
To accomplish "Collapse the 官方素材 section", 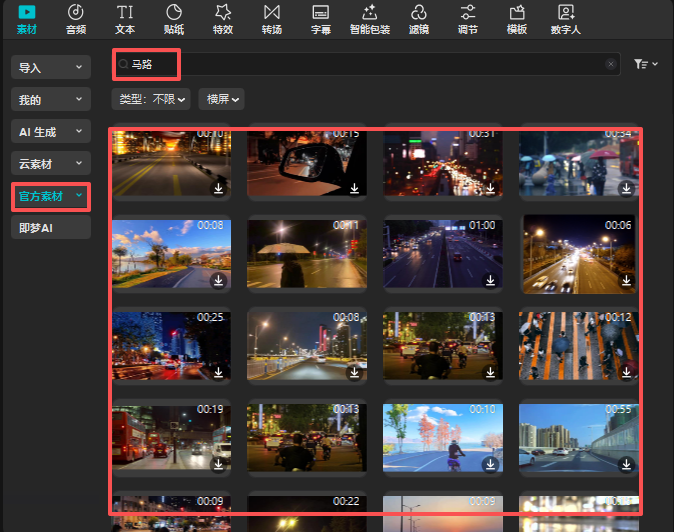I will (x=51, y=196).
